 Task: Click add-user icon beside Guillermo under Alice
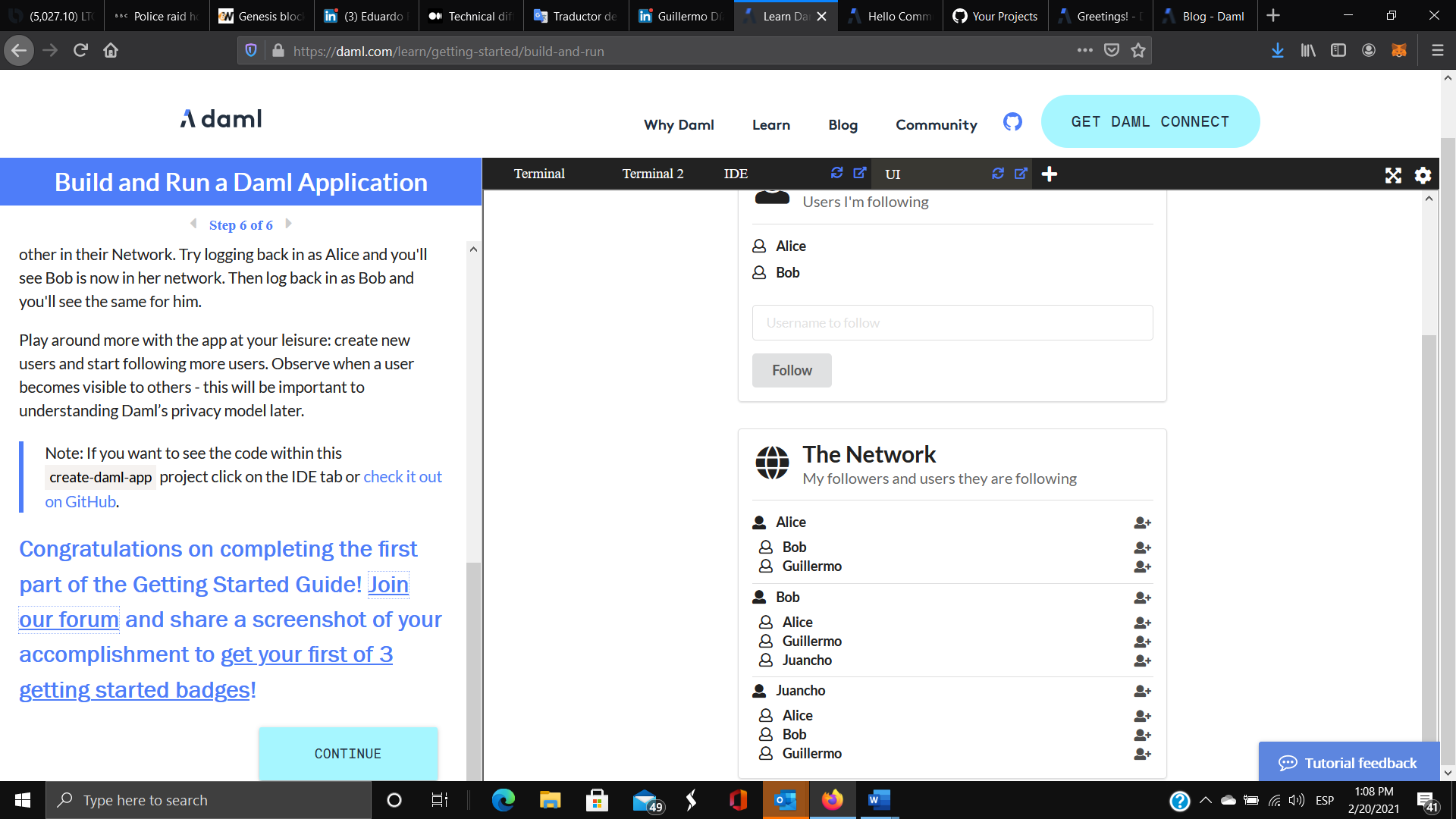click(1142, 566)
